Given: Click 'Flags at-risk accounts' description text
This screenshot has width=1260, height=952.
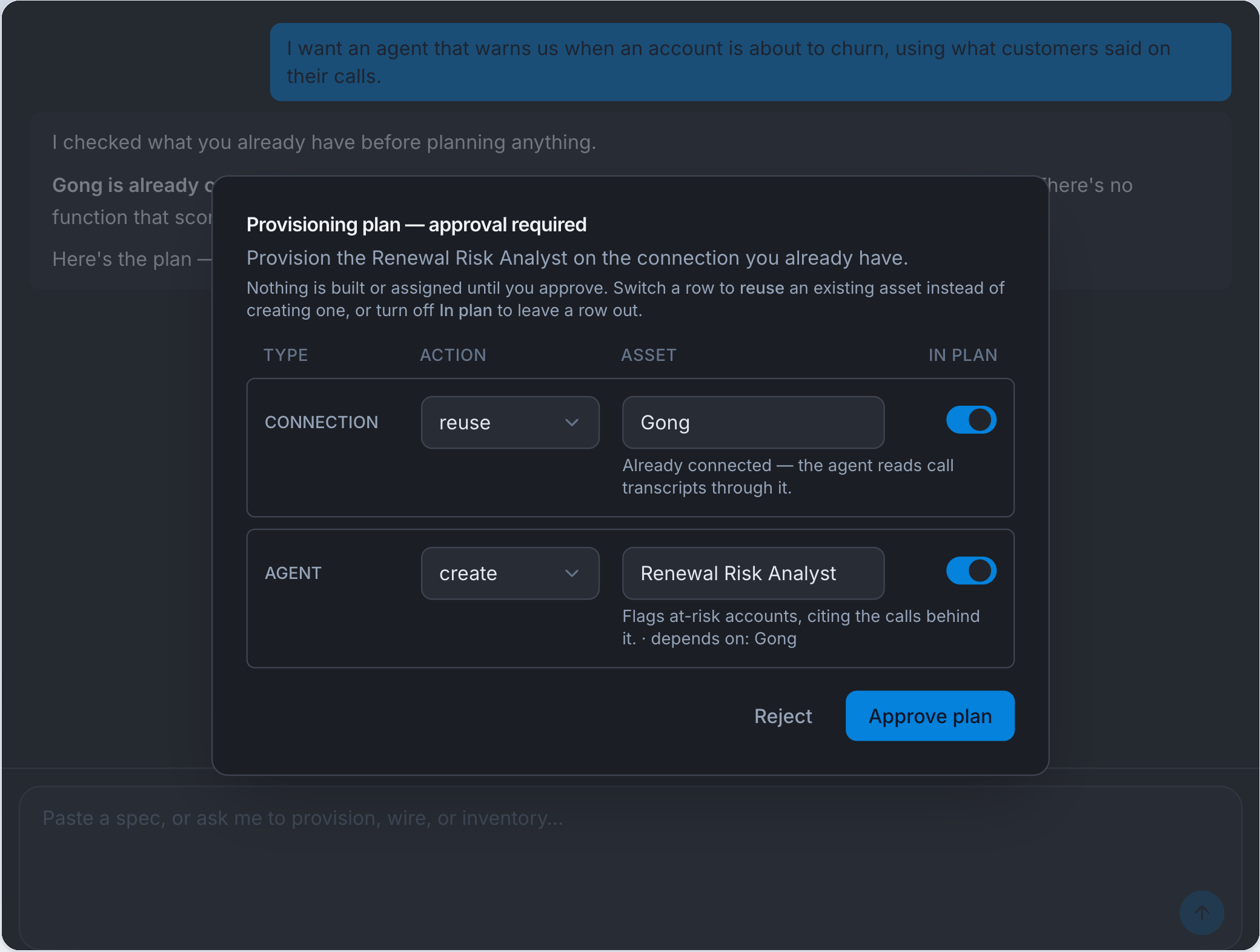Looking at the screenshot, I should (x=801, y=627).
